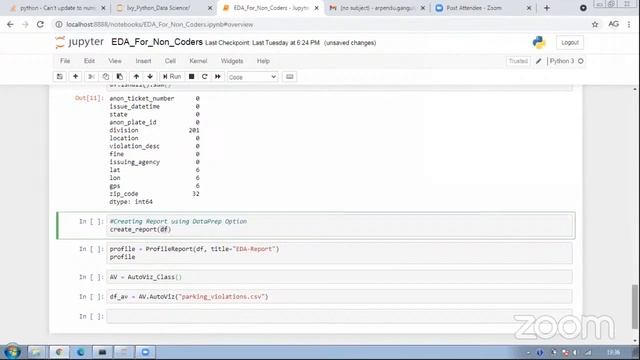
Task: Open the Kernel menu
Action: [x=198, y=61]
